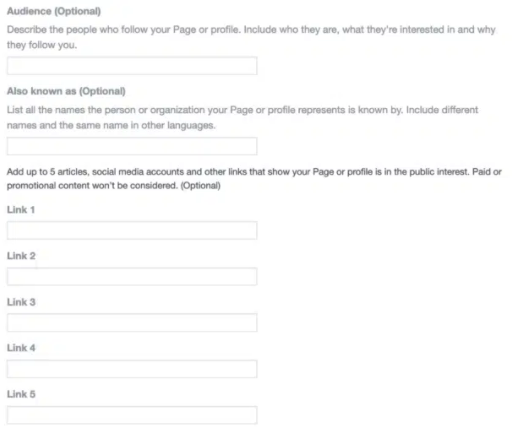
Task: Click the 'Link 1' label text
Action: (21, 210)
